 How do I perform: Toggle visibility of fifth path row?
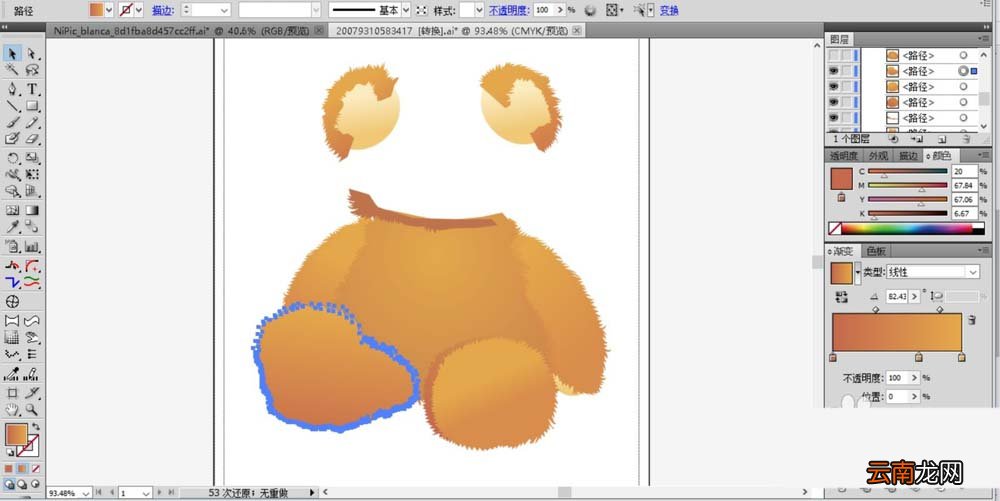coord(833,118)
